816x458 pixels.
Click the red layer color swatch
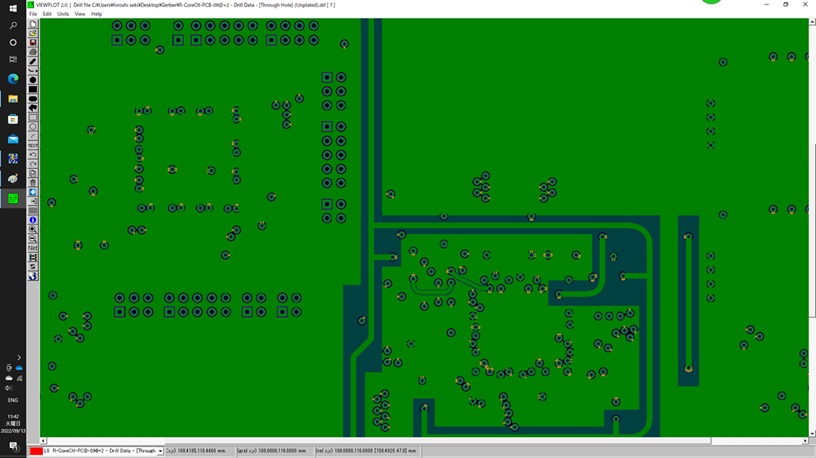pos(36,451)
